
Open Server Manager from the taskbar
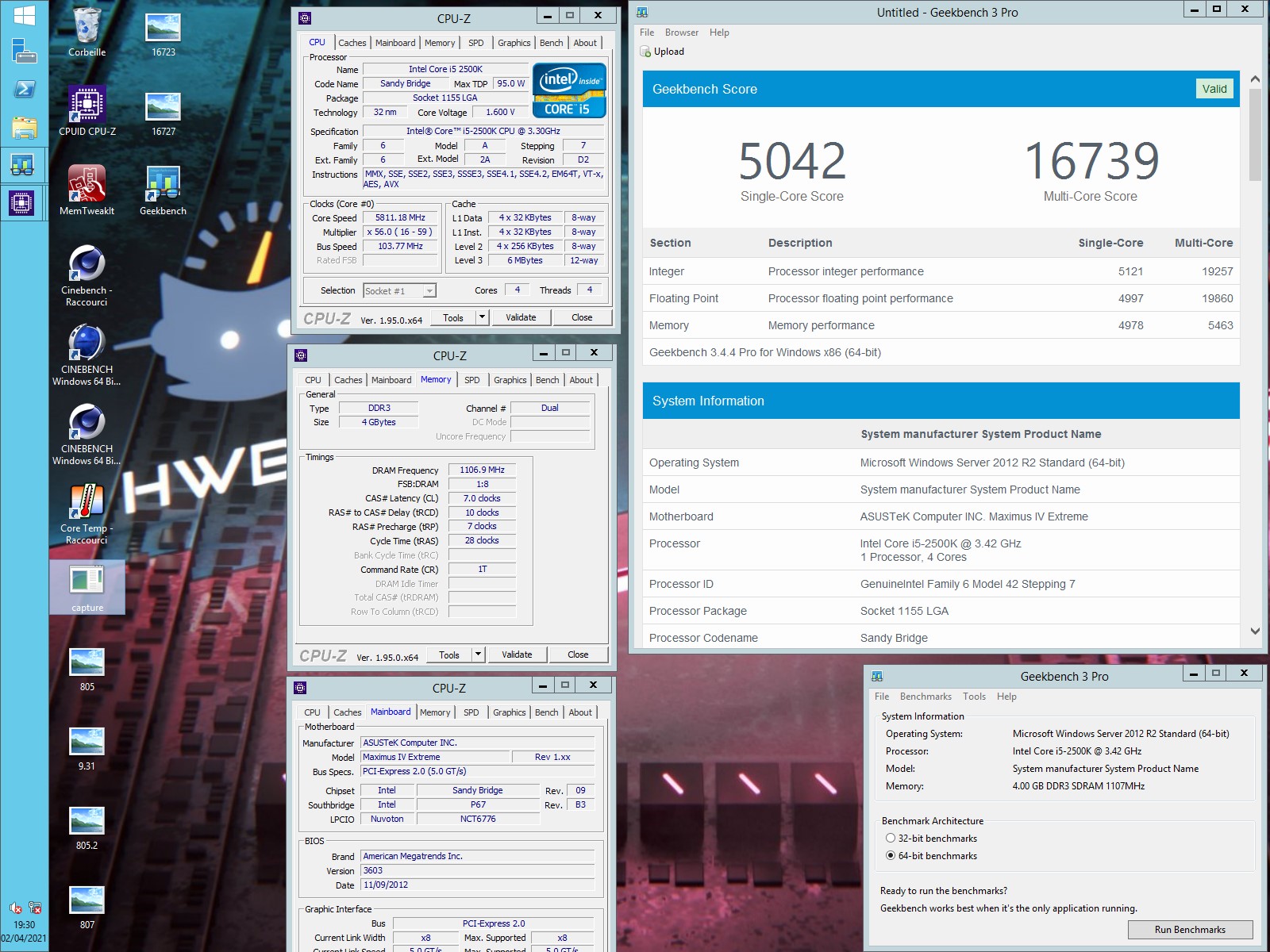click(24, 52)
